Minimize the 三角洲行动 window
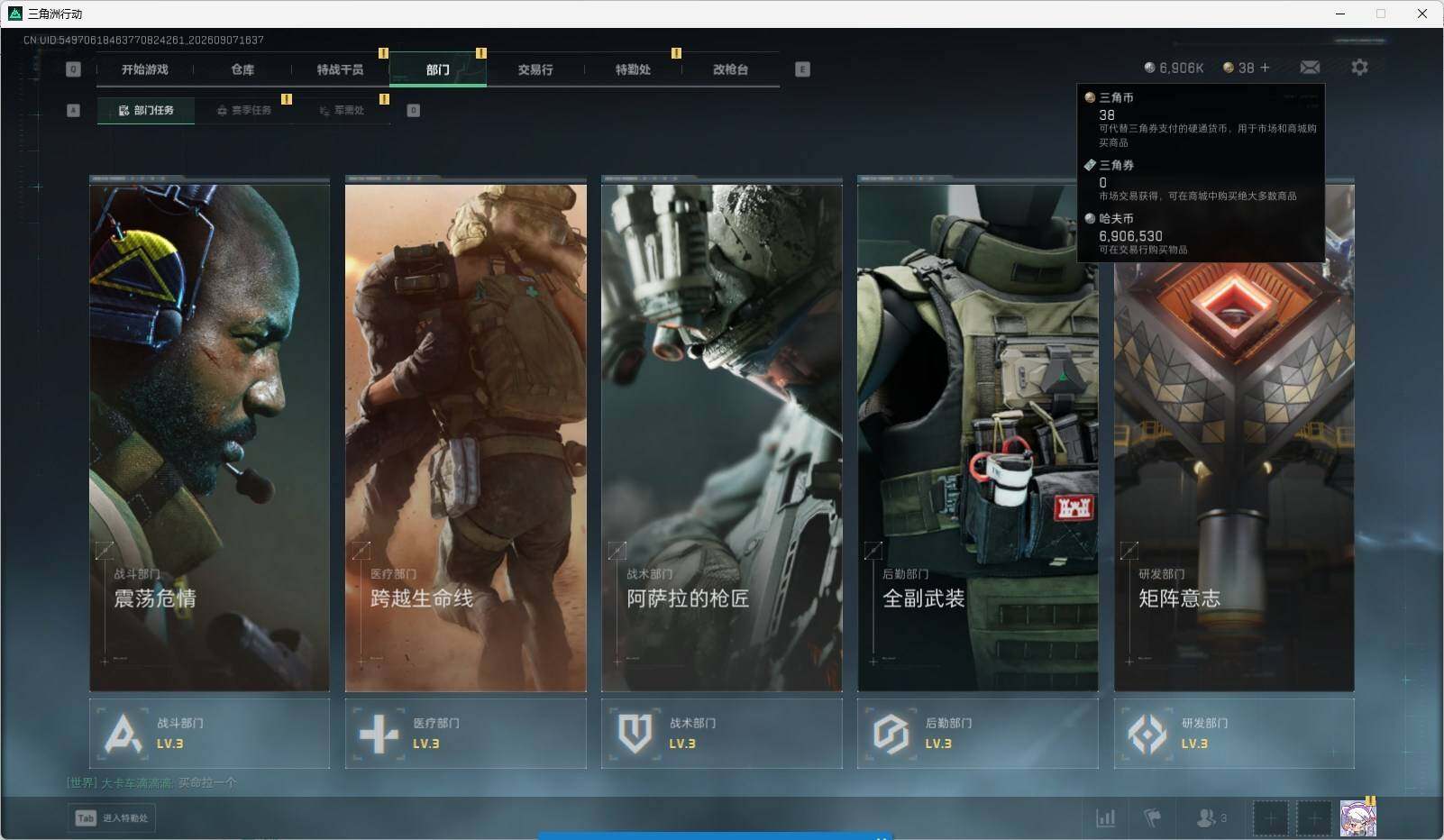 (1339, 14)
